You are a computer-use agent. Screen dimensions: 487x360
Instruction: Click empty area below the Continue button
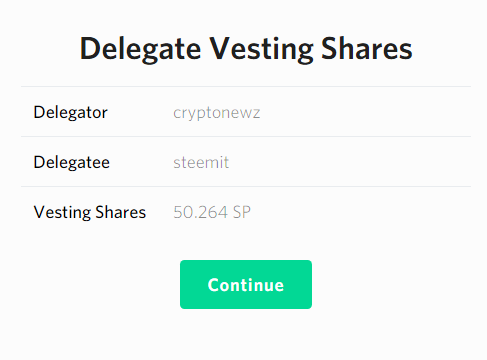246,334
